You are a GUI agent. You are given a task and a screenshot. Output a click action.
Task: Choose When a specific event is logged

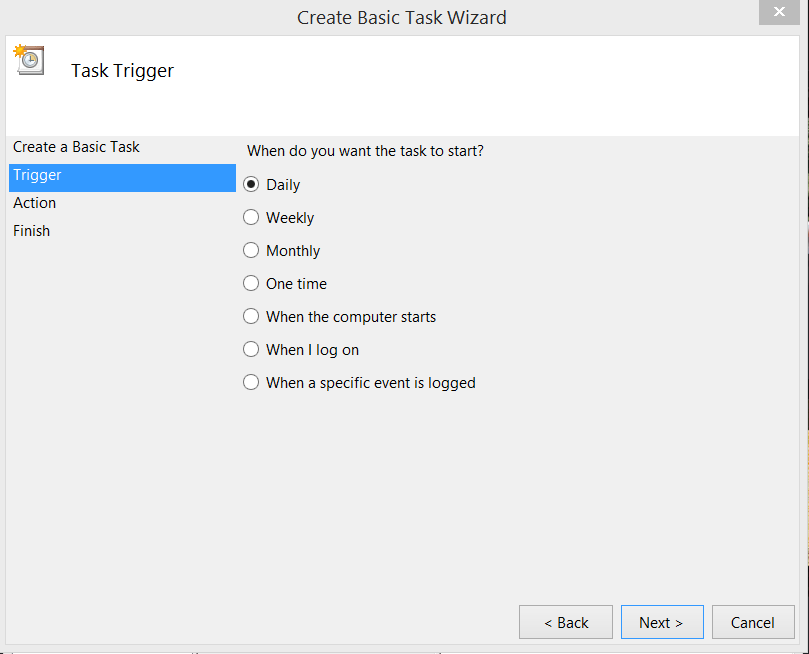(251, 383)
